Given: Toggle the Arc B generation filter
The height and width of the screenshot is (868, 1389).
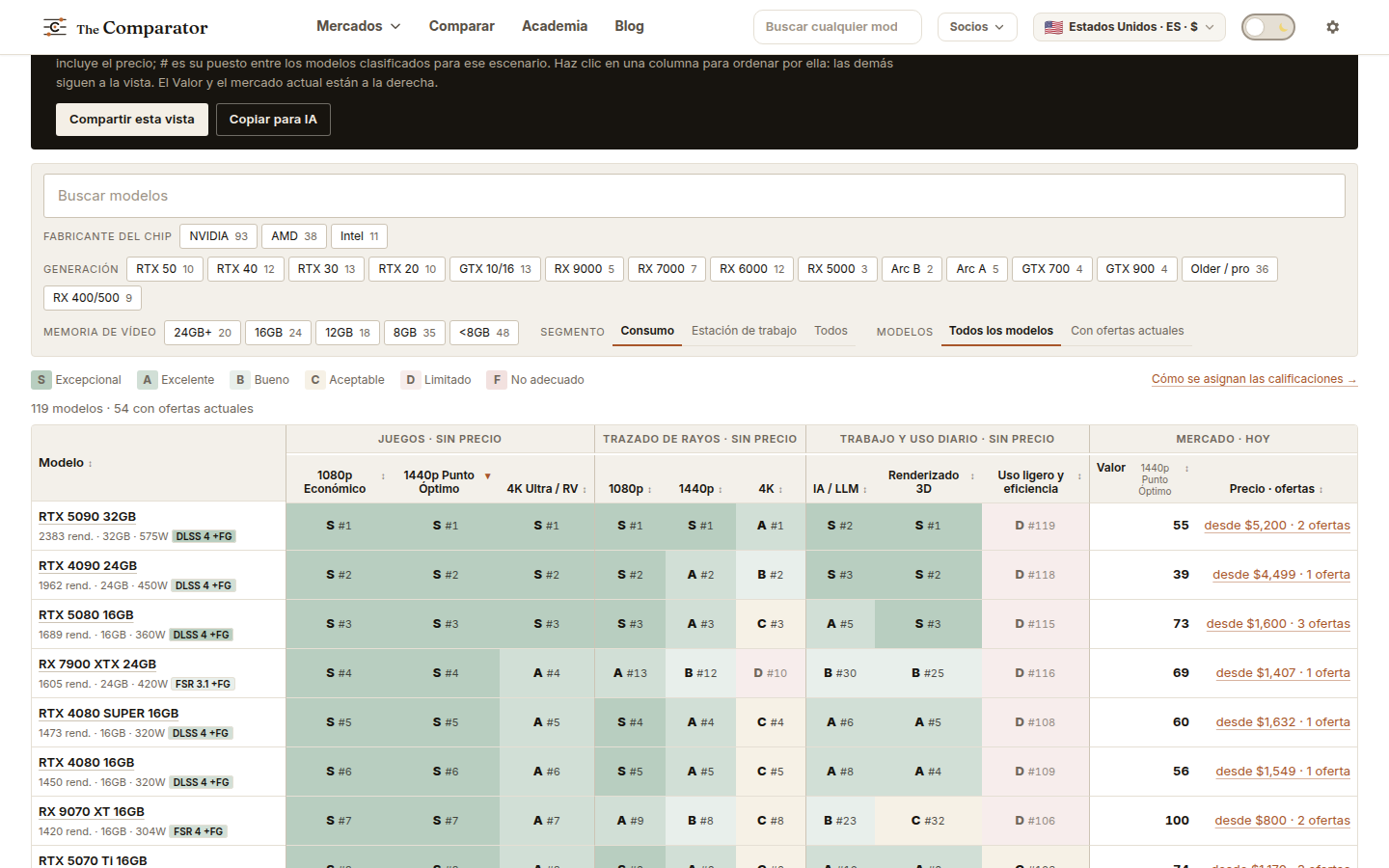Looking at the screenshot, I should pyautogui.click(x=912, y=269).
